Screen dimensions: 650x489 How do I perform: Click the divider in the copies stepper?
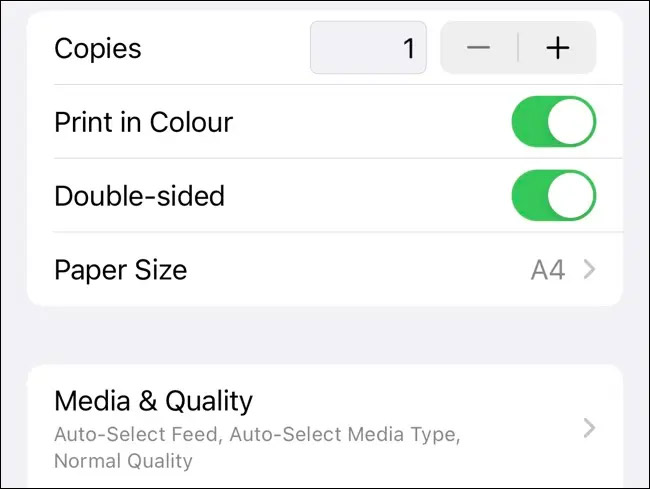(x=518, y=48)
